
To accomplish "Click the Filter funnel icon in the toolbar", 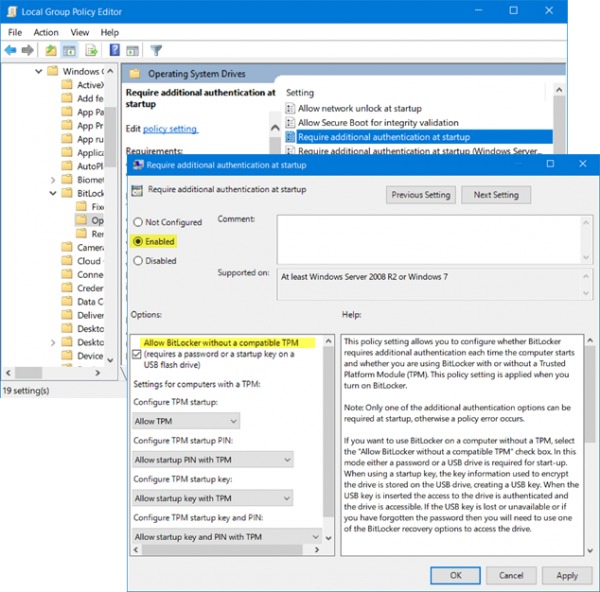I will [157, 50].
